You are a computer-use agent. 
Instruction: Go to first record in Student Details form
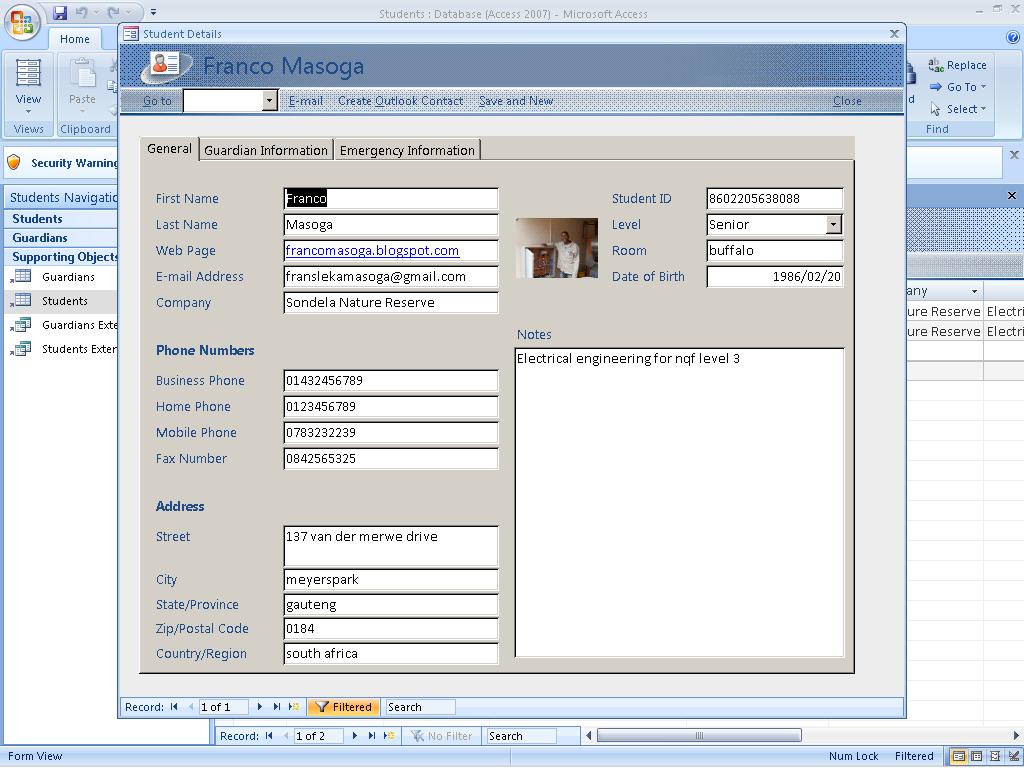click(x=174, y=707)
